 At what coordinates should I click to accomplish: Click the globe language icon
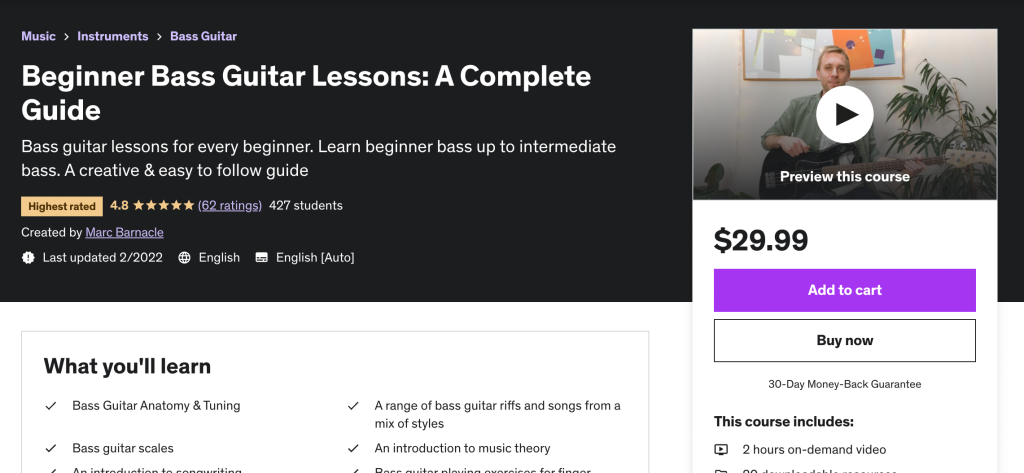click(185, 258)
